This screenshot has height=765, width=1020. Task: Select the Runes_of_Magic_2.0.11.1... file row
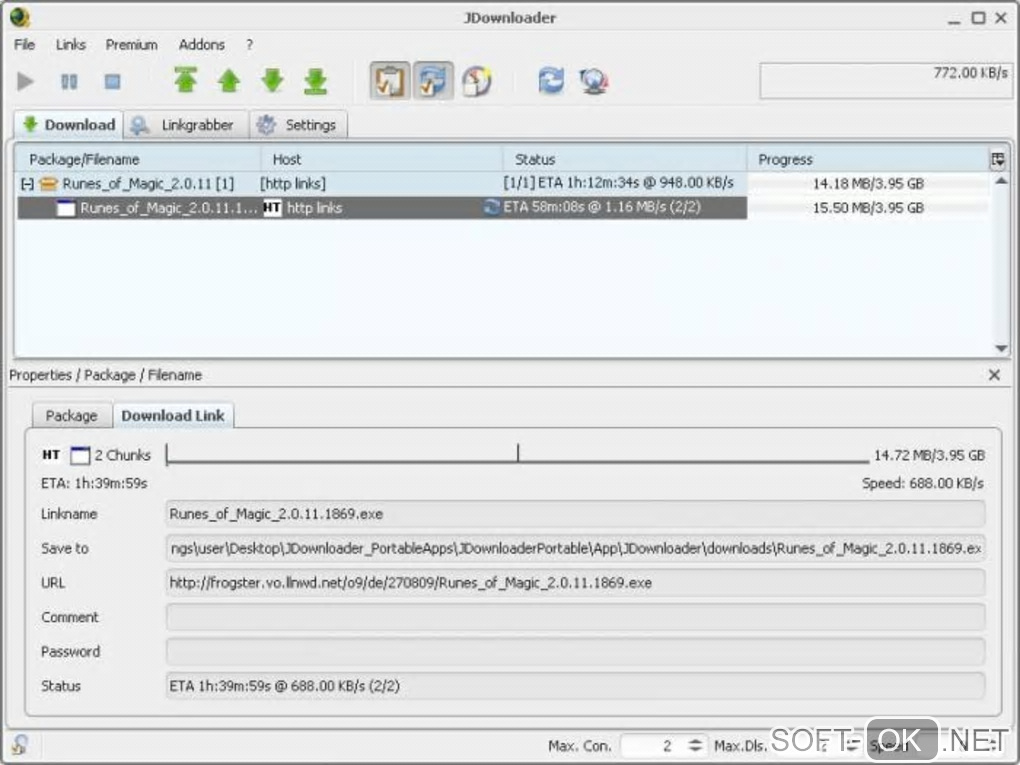click(x=382, y=208)
